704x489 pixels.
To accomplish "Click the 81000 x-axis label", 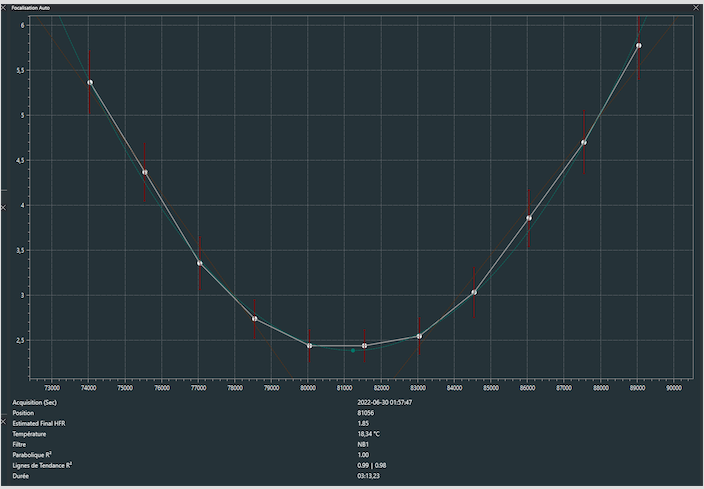I will point(344,388).
